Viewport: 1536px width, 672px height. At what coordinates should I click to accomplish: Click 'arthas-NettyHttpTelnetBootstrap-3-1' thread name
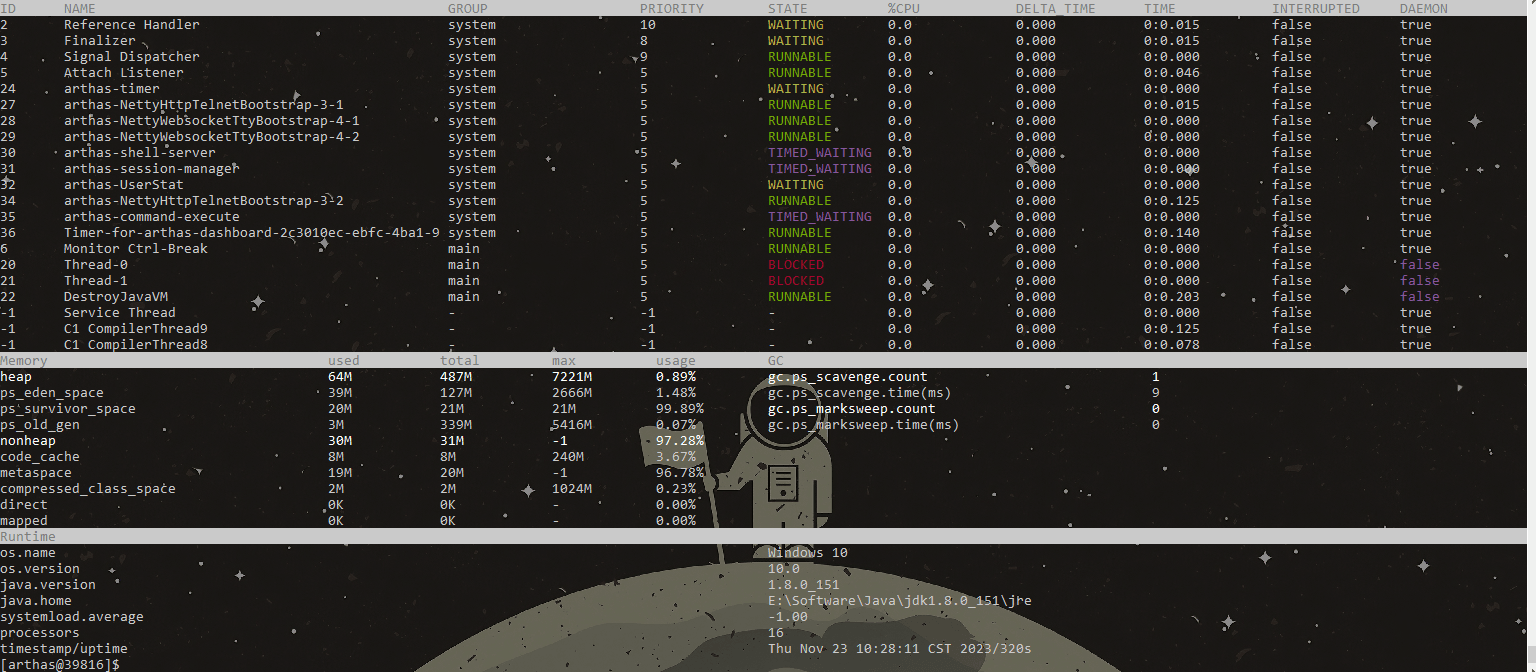204,105
